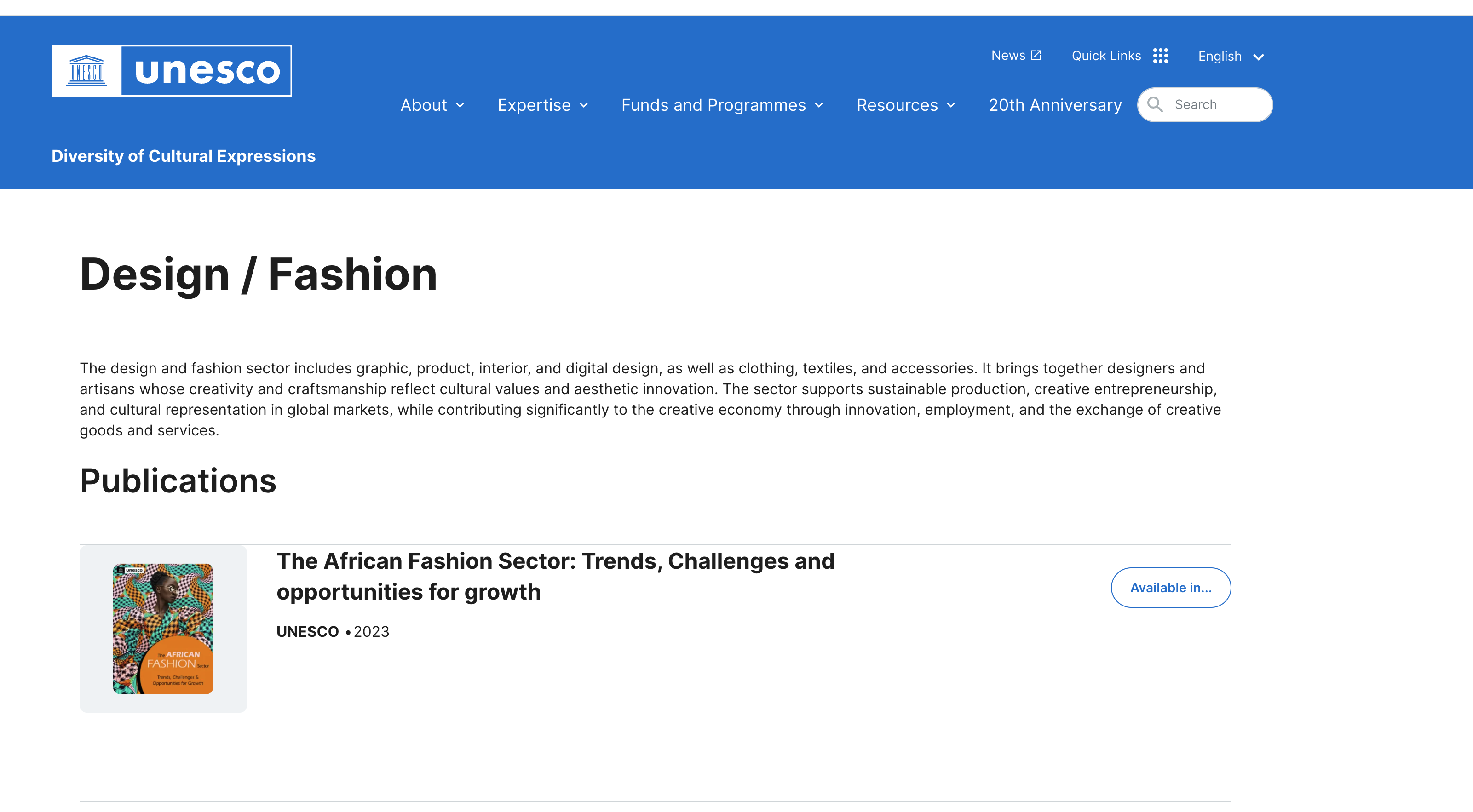Click the 2023 publication year
The image size is (1473, 812).
[x=371, y=631]
